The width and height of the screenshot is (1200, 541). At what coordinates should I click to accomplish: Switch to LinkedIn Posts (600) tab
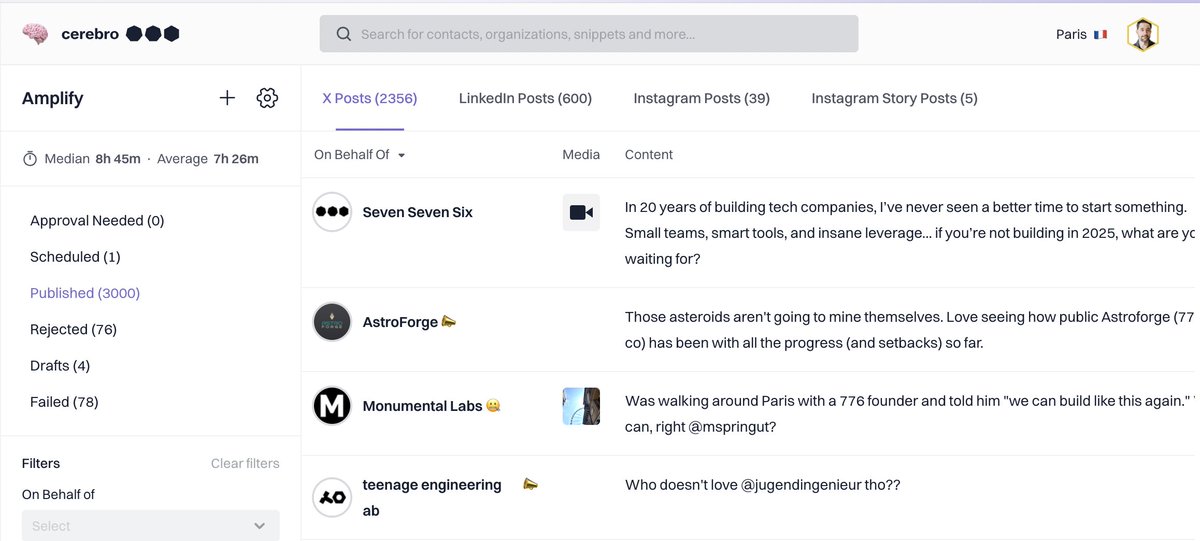pyautogui.click(x=525, y=98)
